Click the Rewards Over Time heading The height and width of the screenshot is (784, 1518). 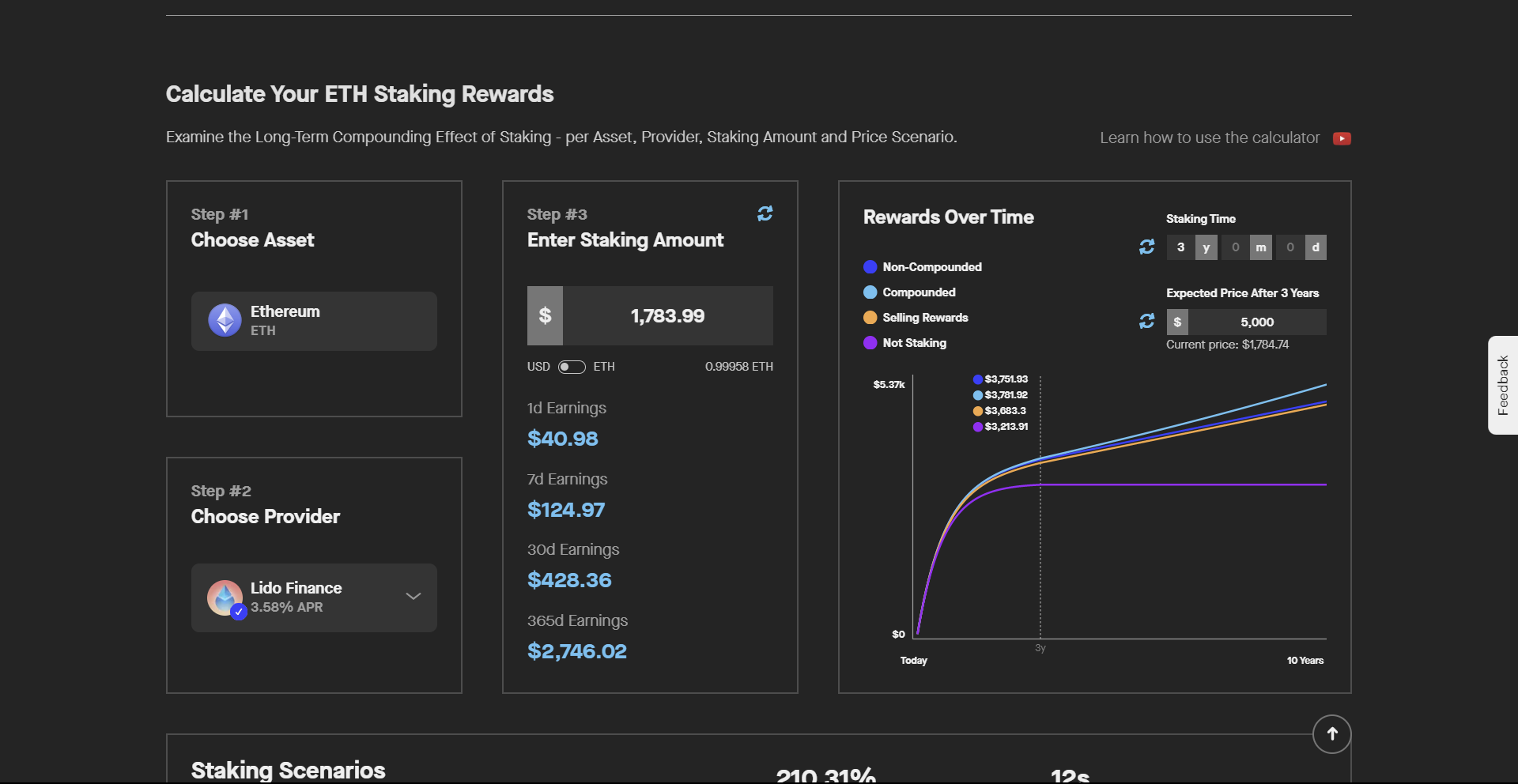tap(948, 217)
